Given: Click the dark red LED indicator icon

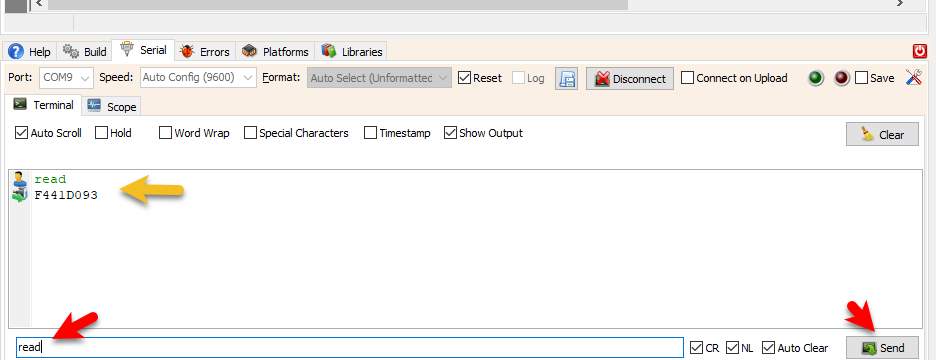Looking at the screenshot, I should point(842,78).
